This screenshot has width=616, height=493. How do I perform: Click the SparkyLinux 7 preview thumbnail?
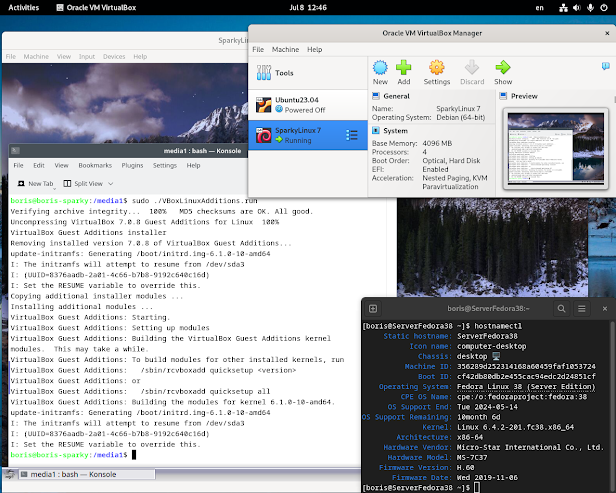coord(556,148)
